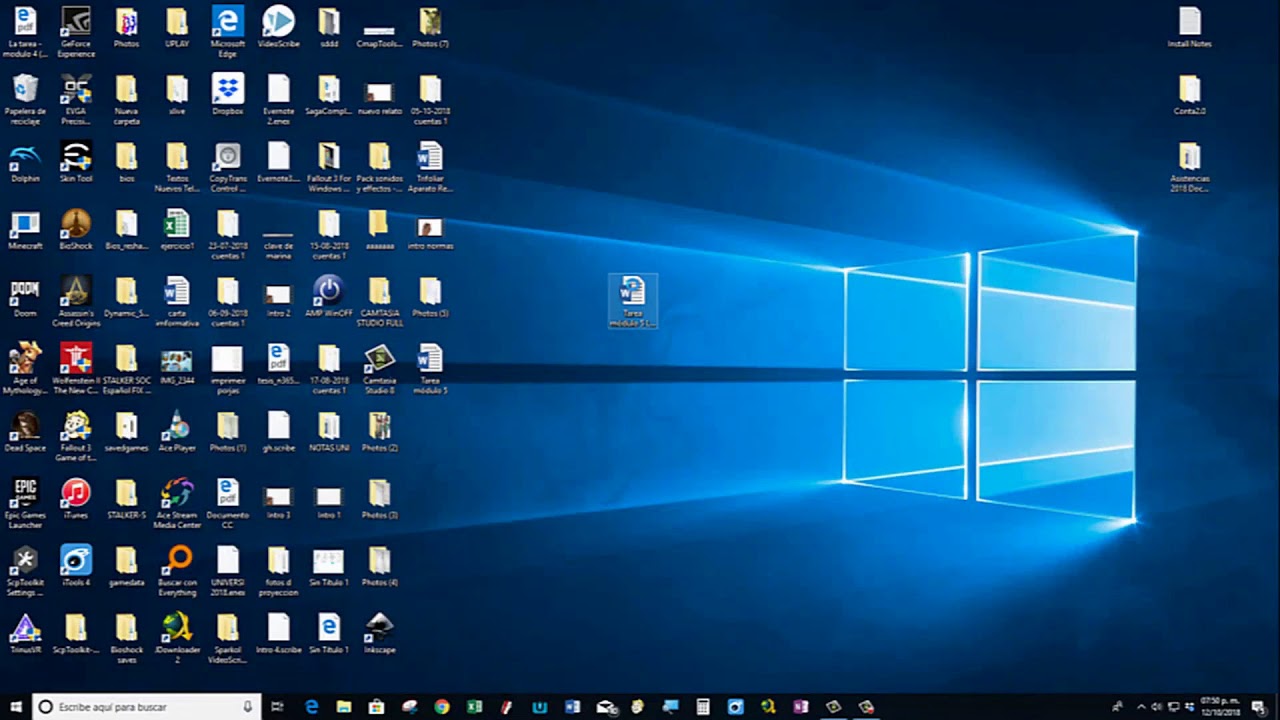The image size is (1280, 720).
Task: Select the ScpToolkit Settings shortcut
Action: point(25,570)
